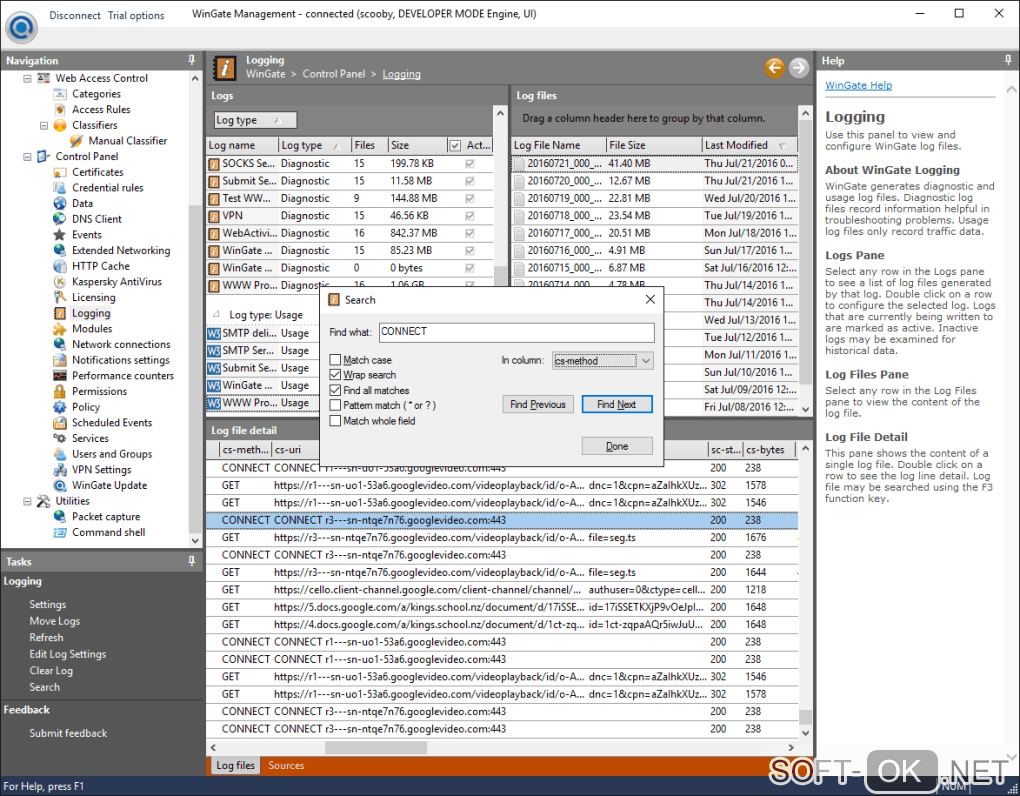Click the Performance counters icon
Image resolution: width=1020 pixels, height=796 pixels.
(60, 375)
